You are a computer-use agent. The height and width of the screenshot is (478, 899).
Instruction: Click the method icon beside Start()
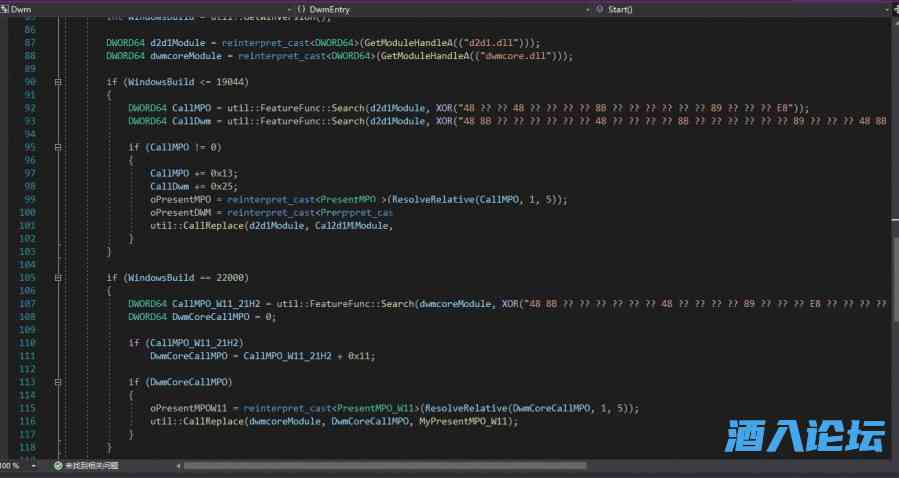click(x=599, y=8)
